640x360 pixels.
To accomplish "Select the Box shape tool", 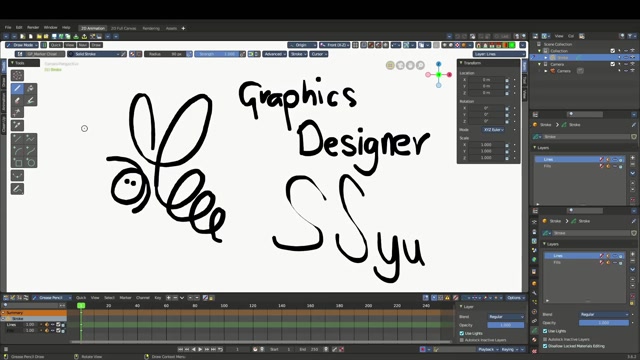I will [18, 162].
